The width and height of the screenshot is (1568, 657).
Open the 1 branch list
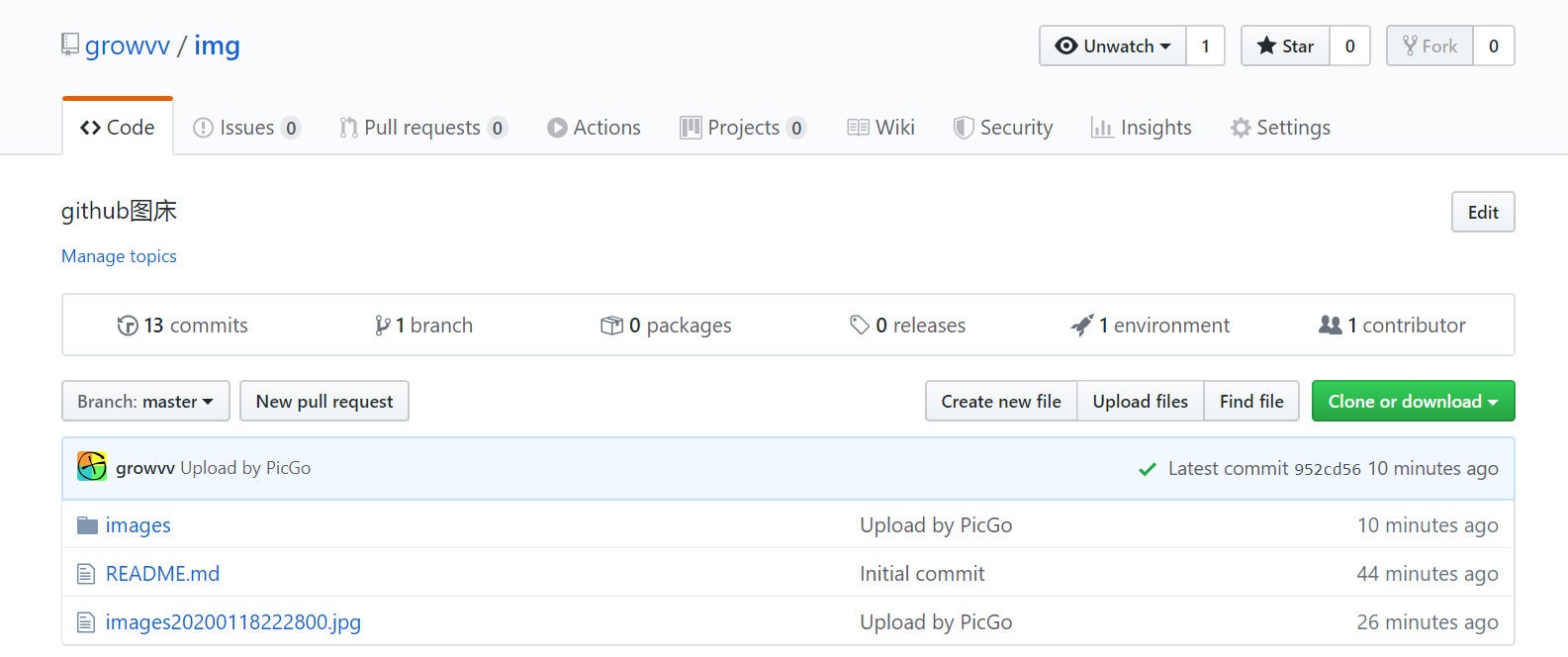point(423,326)
